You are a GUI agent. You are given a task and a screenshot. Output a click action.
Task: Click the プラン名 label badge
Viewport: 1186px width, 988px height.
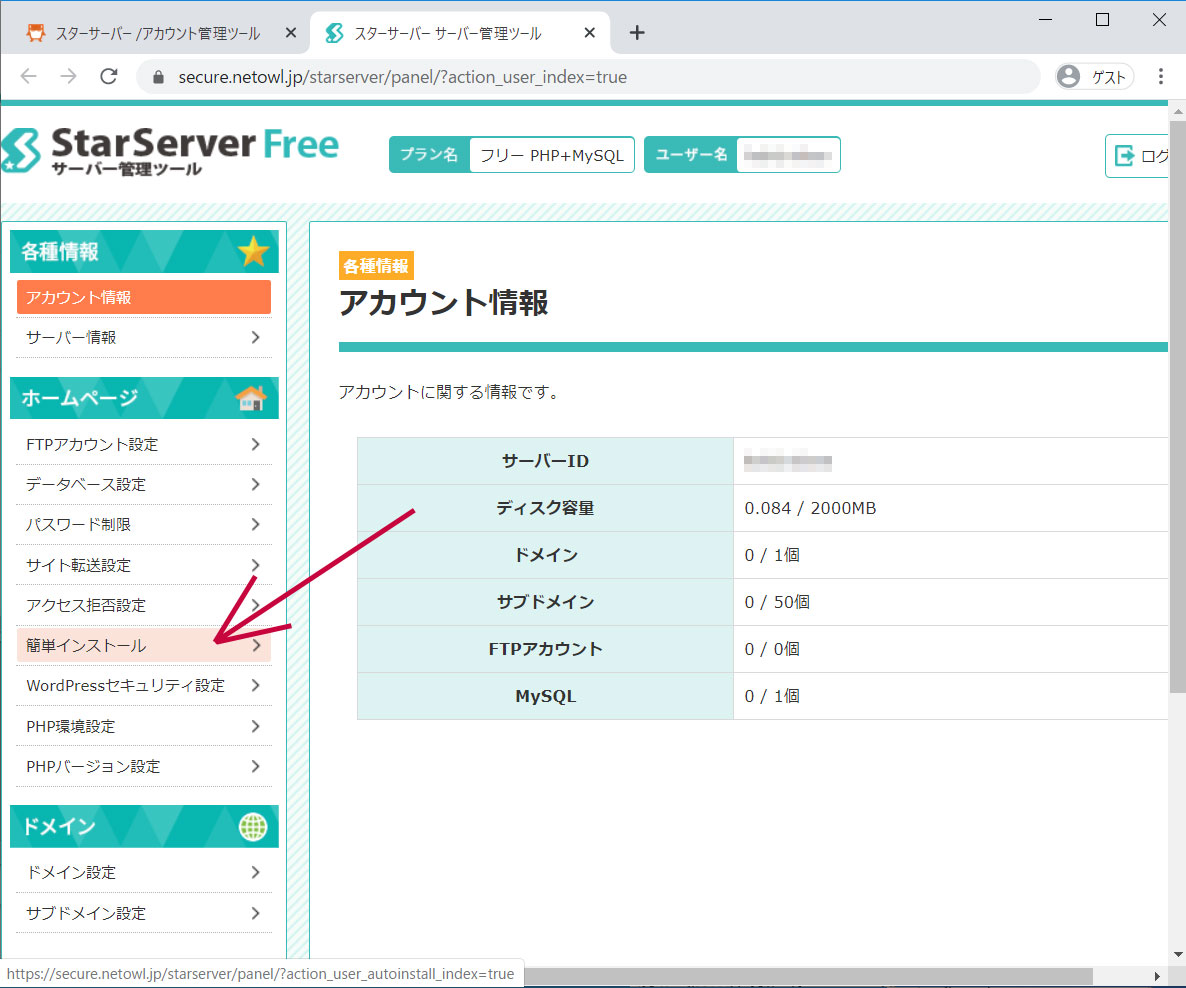click(430, 154)
